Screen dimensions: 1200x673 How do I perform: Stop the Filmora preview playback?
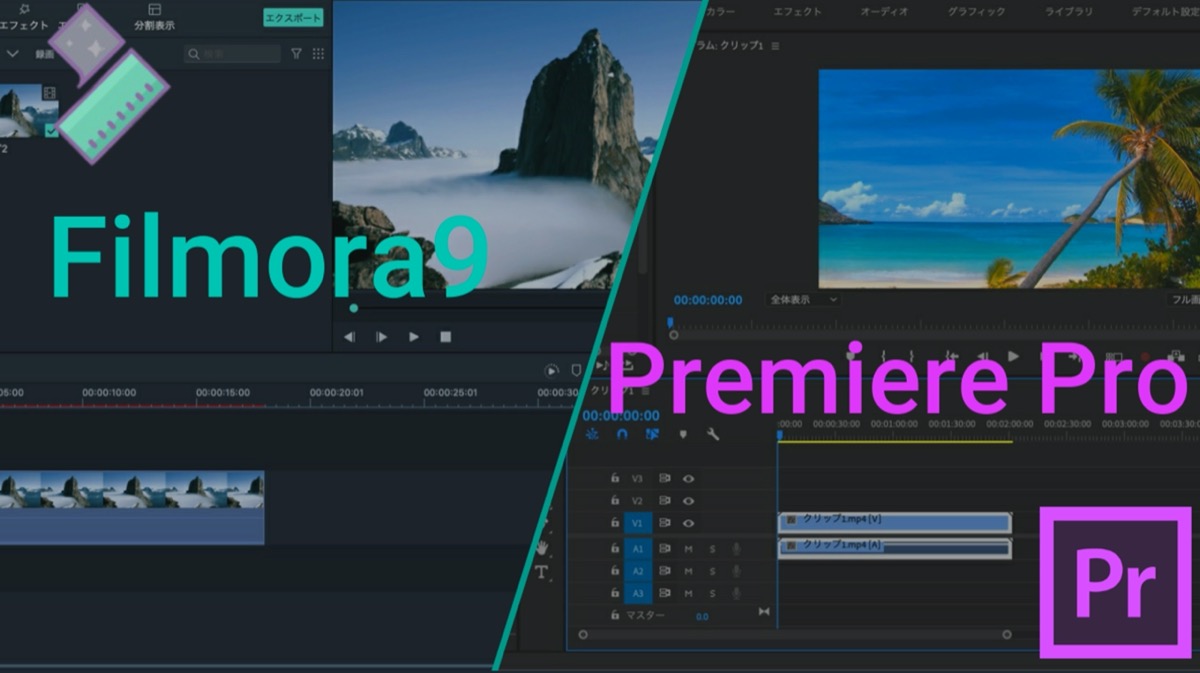tap(446, 337)
